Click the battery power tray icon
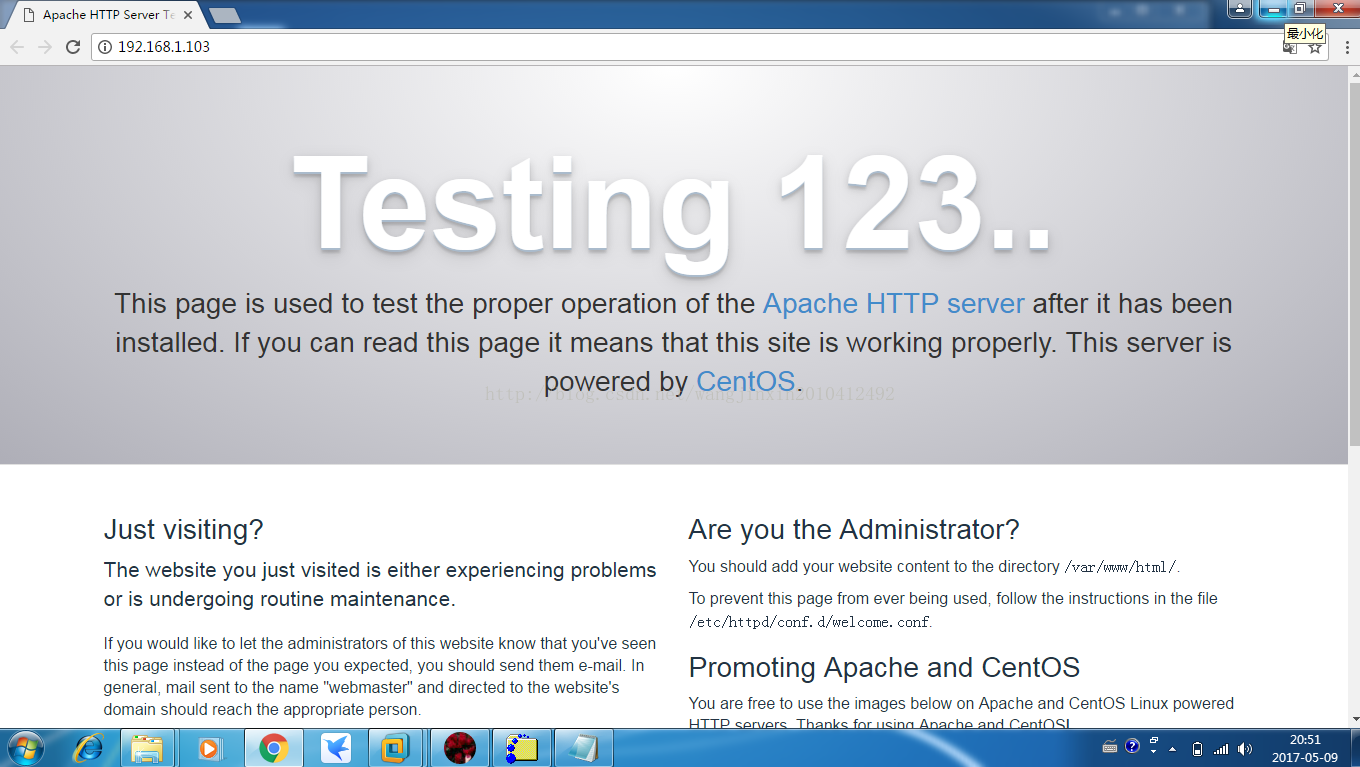This screenshot has height=767, width=1360. [1198, 749]
